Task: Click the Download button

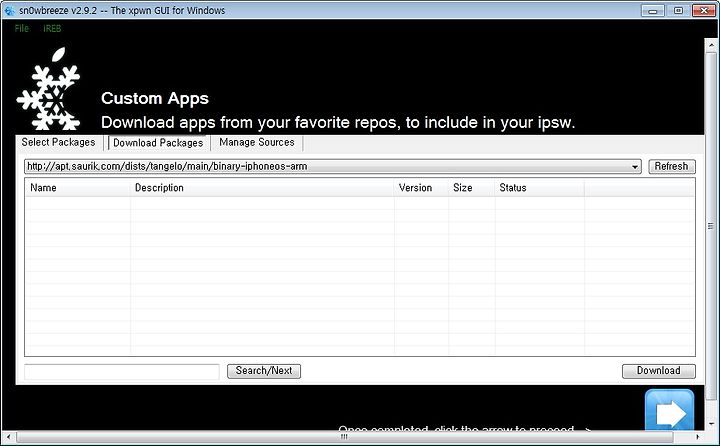Action: tap(658, 371)
